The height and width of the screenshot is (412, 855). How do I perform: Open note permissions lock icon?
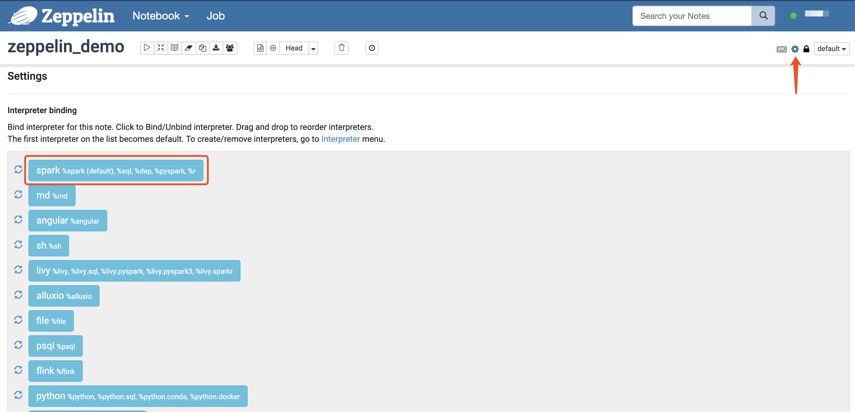point(806,49)
